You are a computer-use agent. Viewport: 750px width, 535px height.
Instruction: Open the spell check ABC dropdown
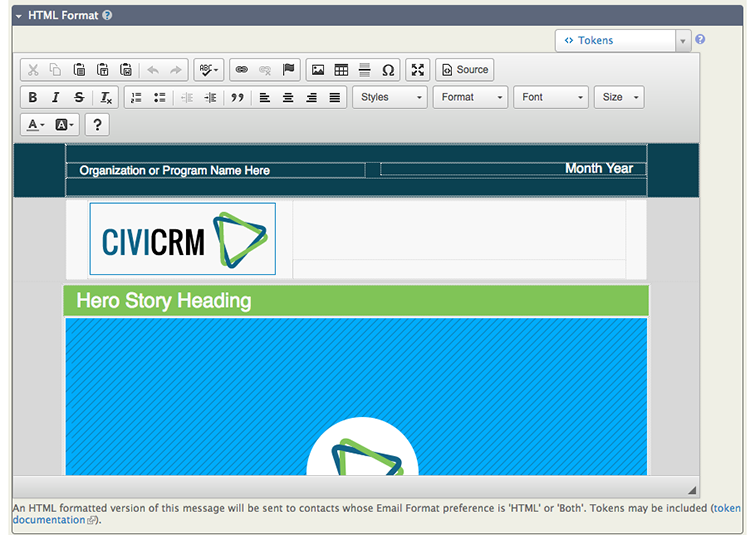(209, 70)
